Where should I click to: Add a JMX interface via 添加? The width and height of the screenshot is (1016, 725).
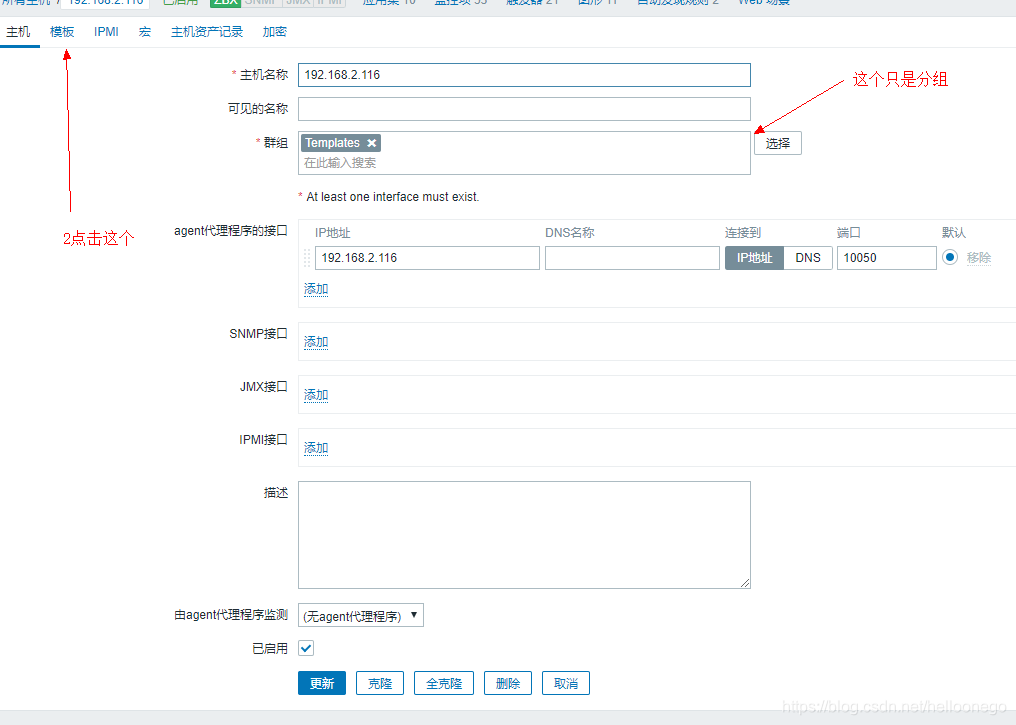coord(316,395)
